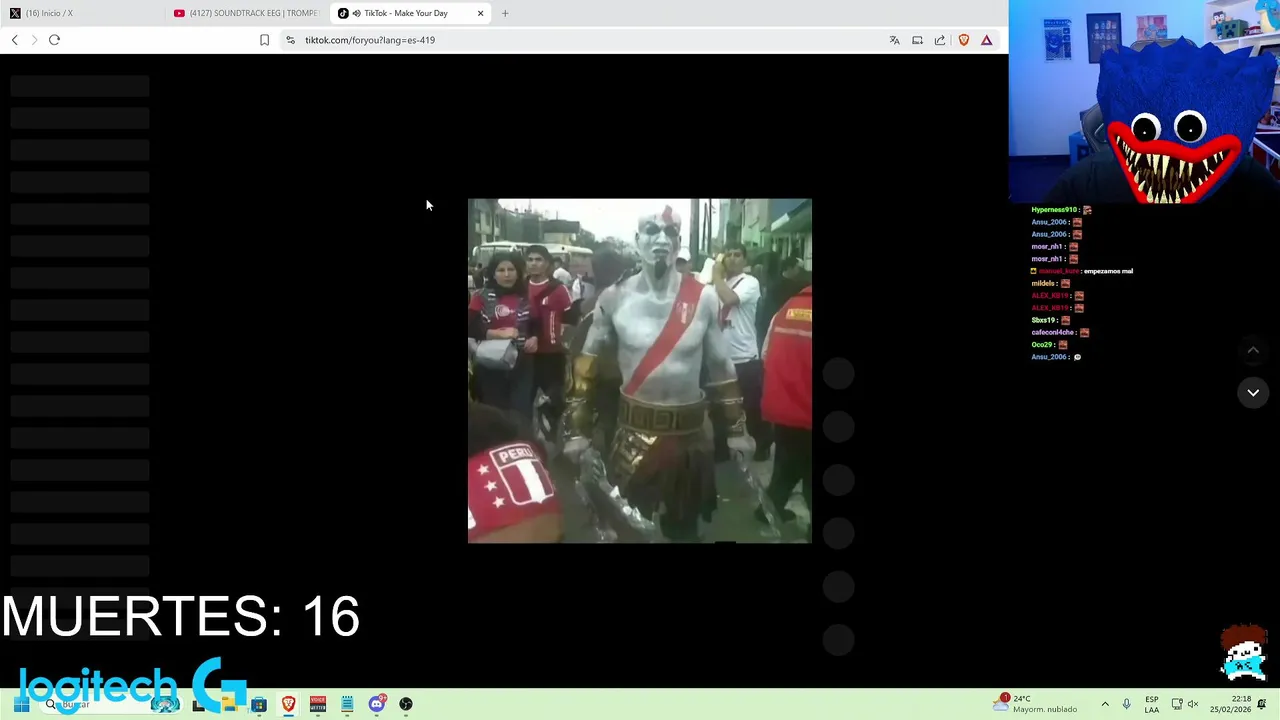Open the translate page icon
This screenshot has width=1280, height=720.
894,40
